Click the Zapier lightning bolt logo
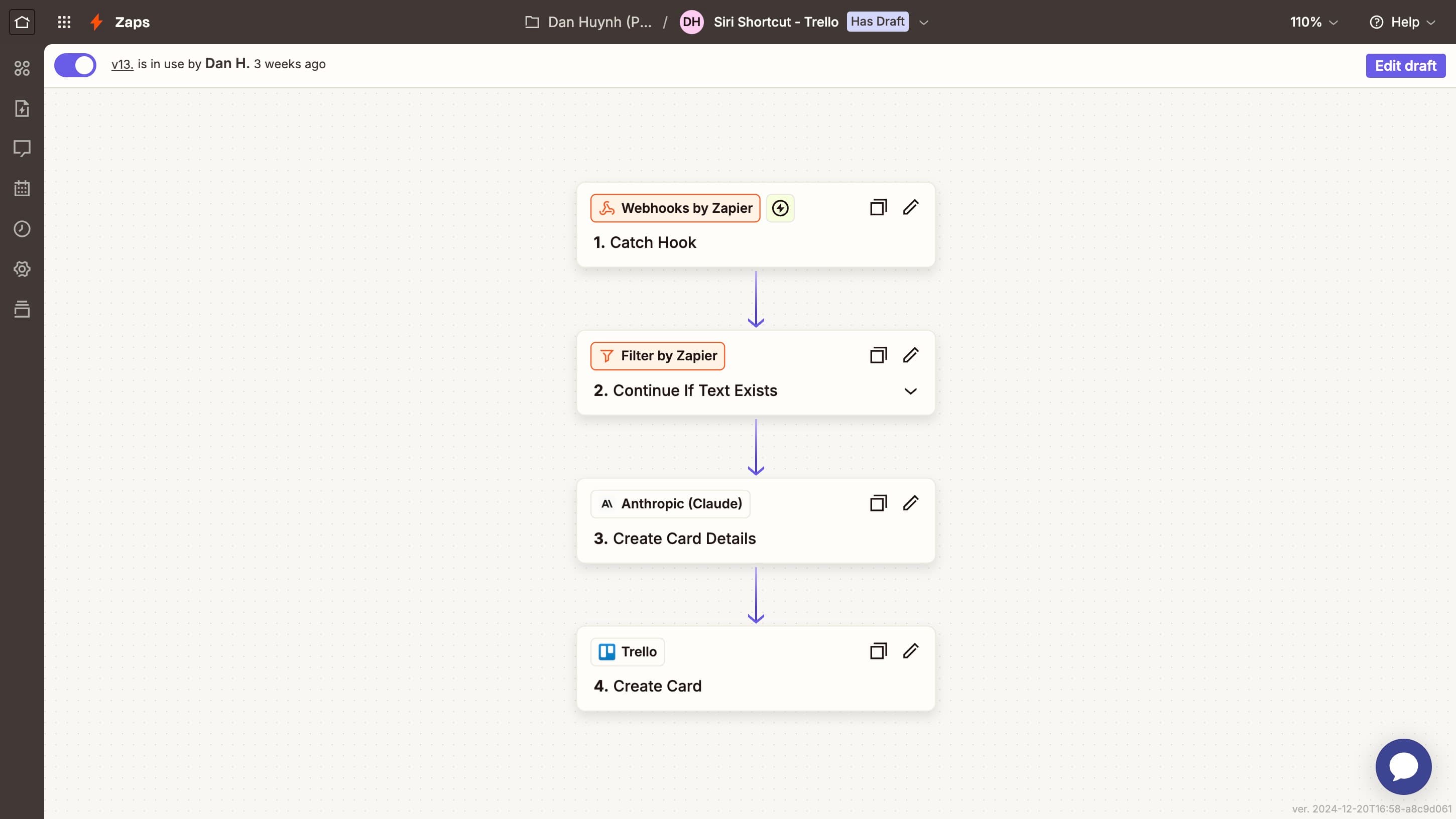This screenshot has height=819, width=1456. tap(97, 22)
